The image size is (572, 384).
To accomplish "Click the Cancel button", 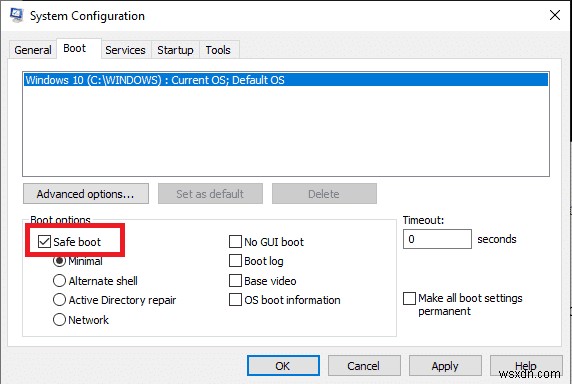I will (x=364, y=366).
